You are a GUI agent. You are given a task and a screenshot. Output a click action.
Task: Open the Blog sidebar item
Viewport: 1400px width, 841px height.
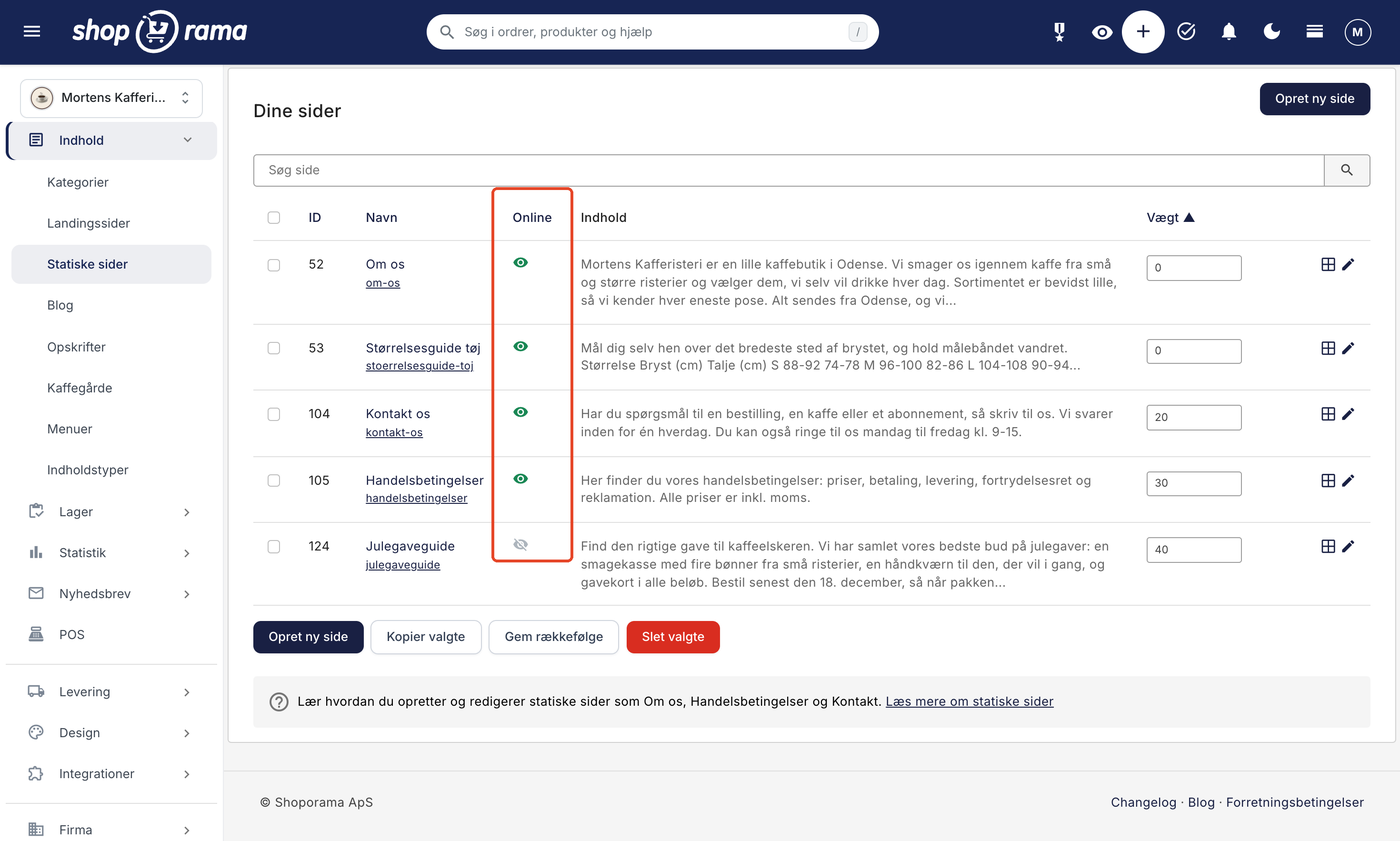point(60,306)
